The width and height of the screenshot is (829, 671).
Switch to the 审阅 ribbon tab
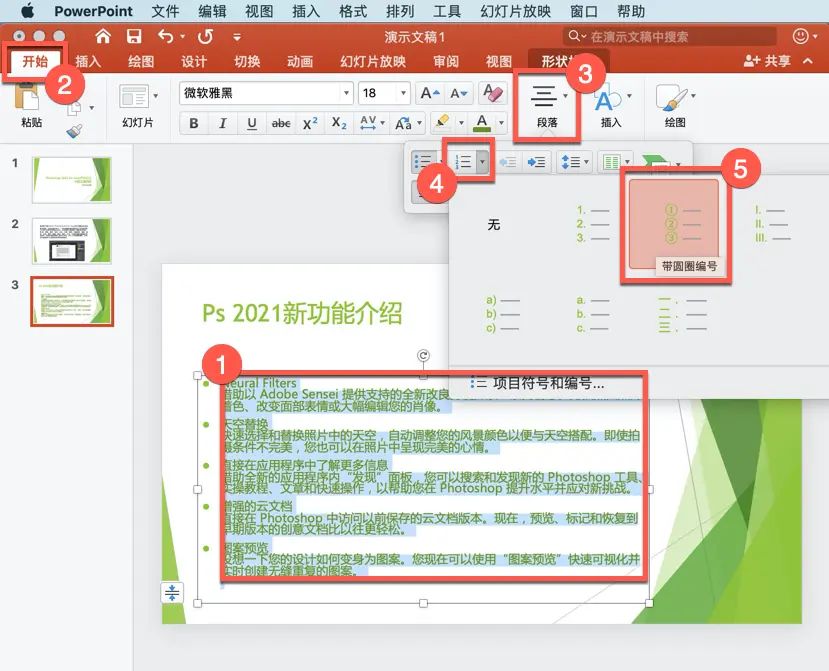446,61
